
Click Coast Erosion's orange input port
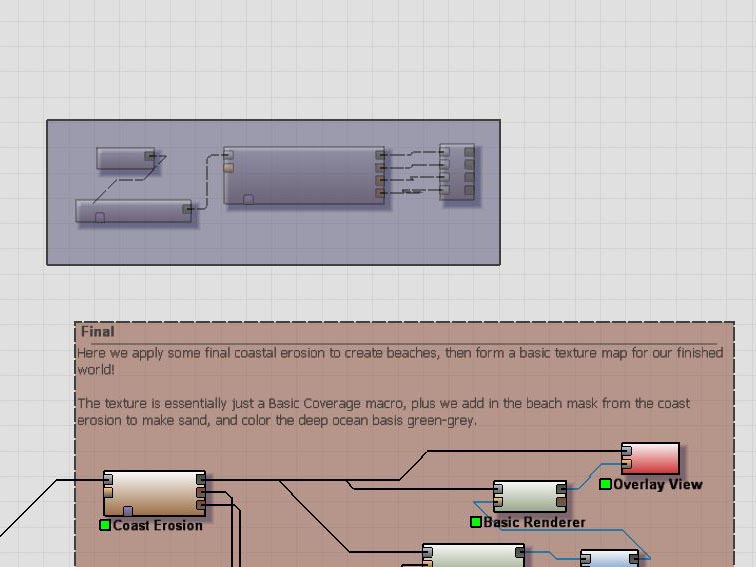pos(108,492)
